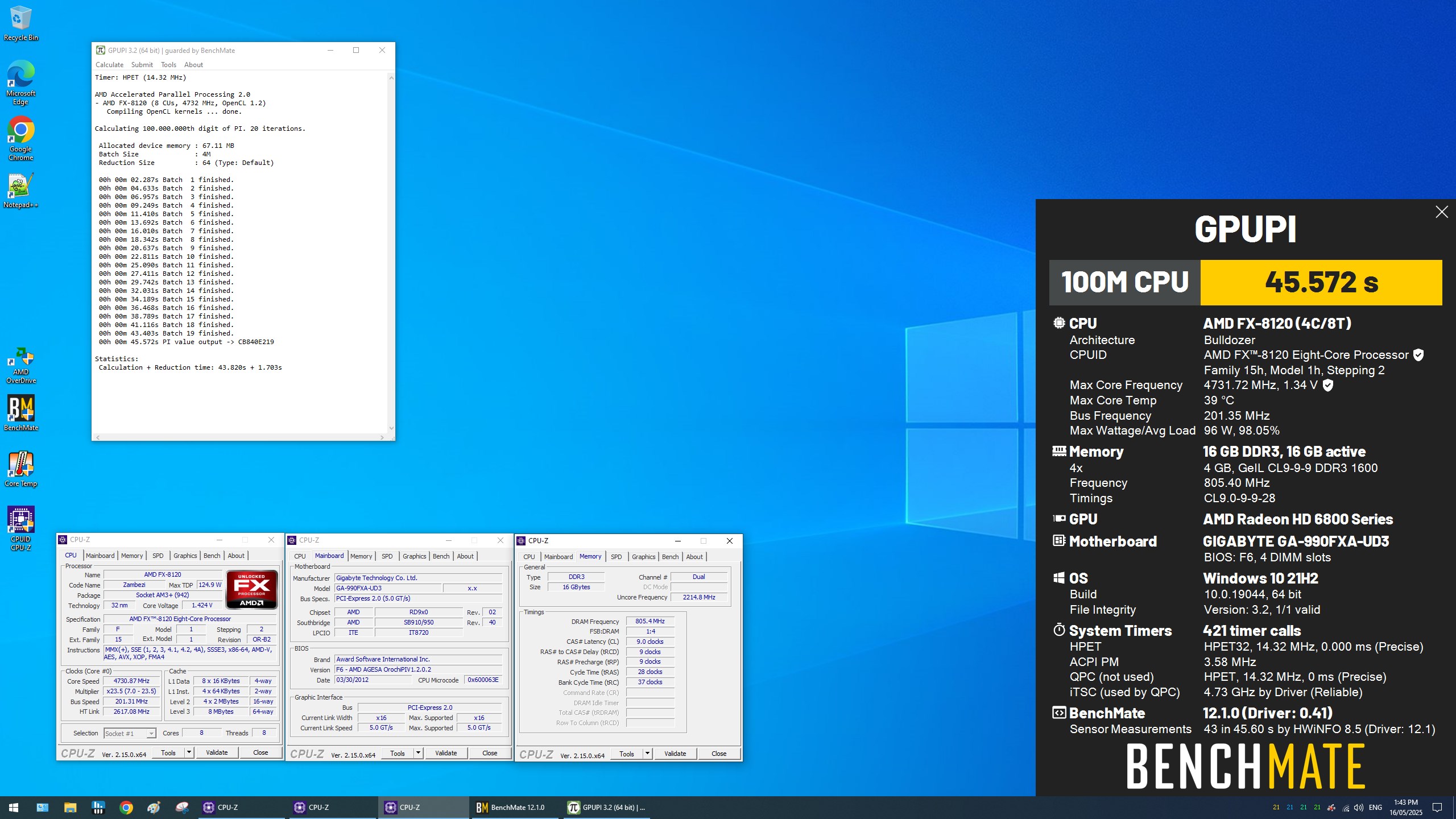Viewport: 1456px width, 819px height.
Task: Click the Chrome icon in the taskbar
Action: tap(126, 807)
